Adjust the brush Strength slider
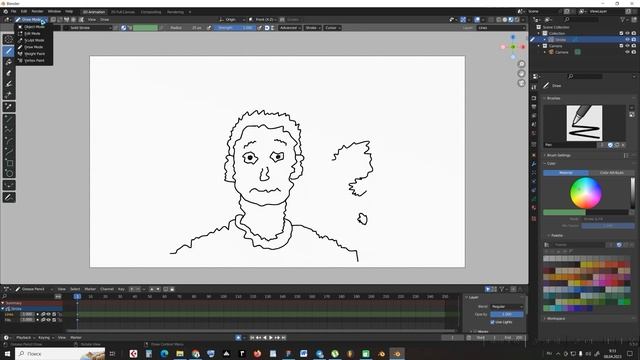Viewport: 640px width, 360px height. [235, 28]
